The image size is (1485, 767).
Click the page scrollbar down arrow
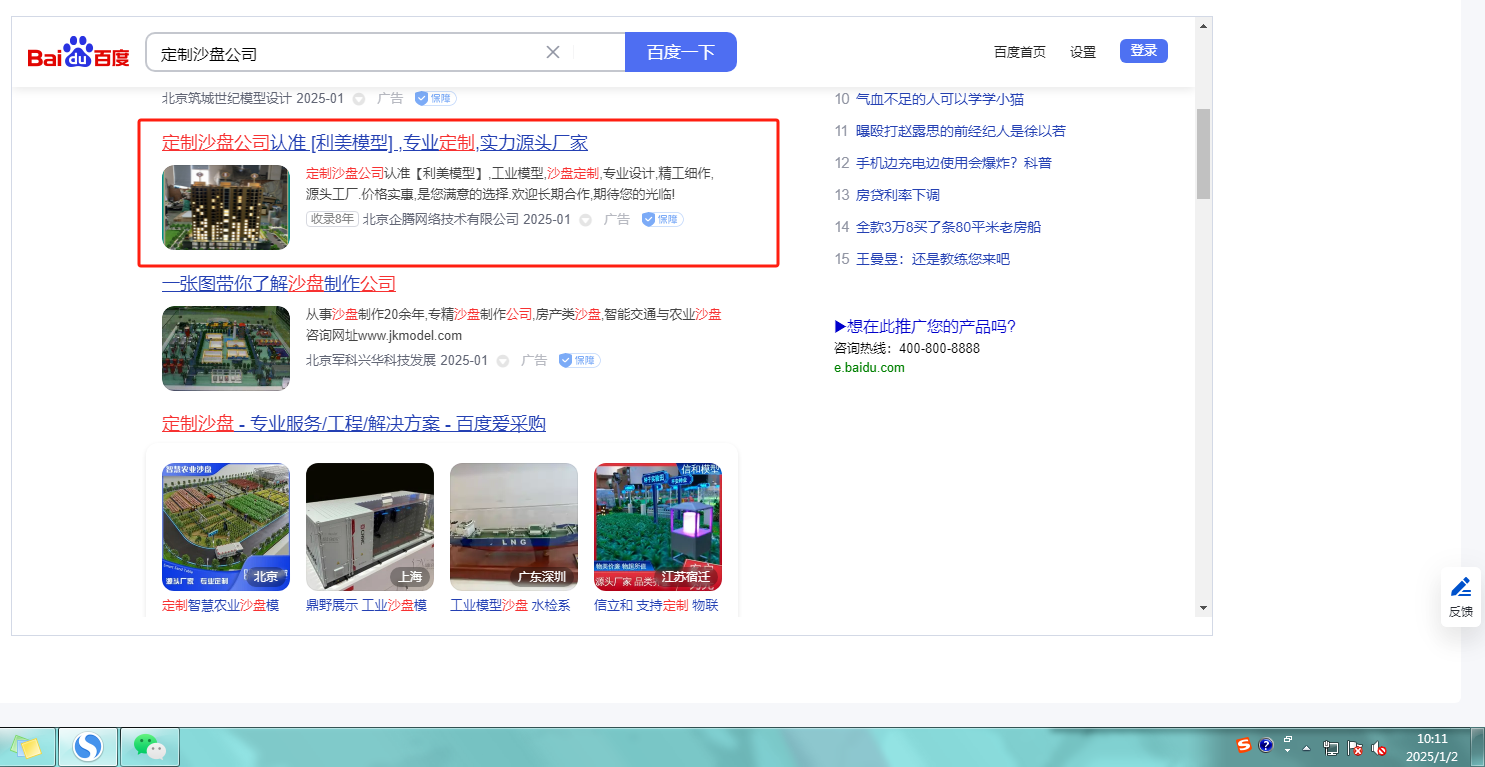tap(1203, 606)
